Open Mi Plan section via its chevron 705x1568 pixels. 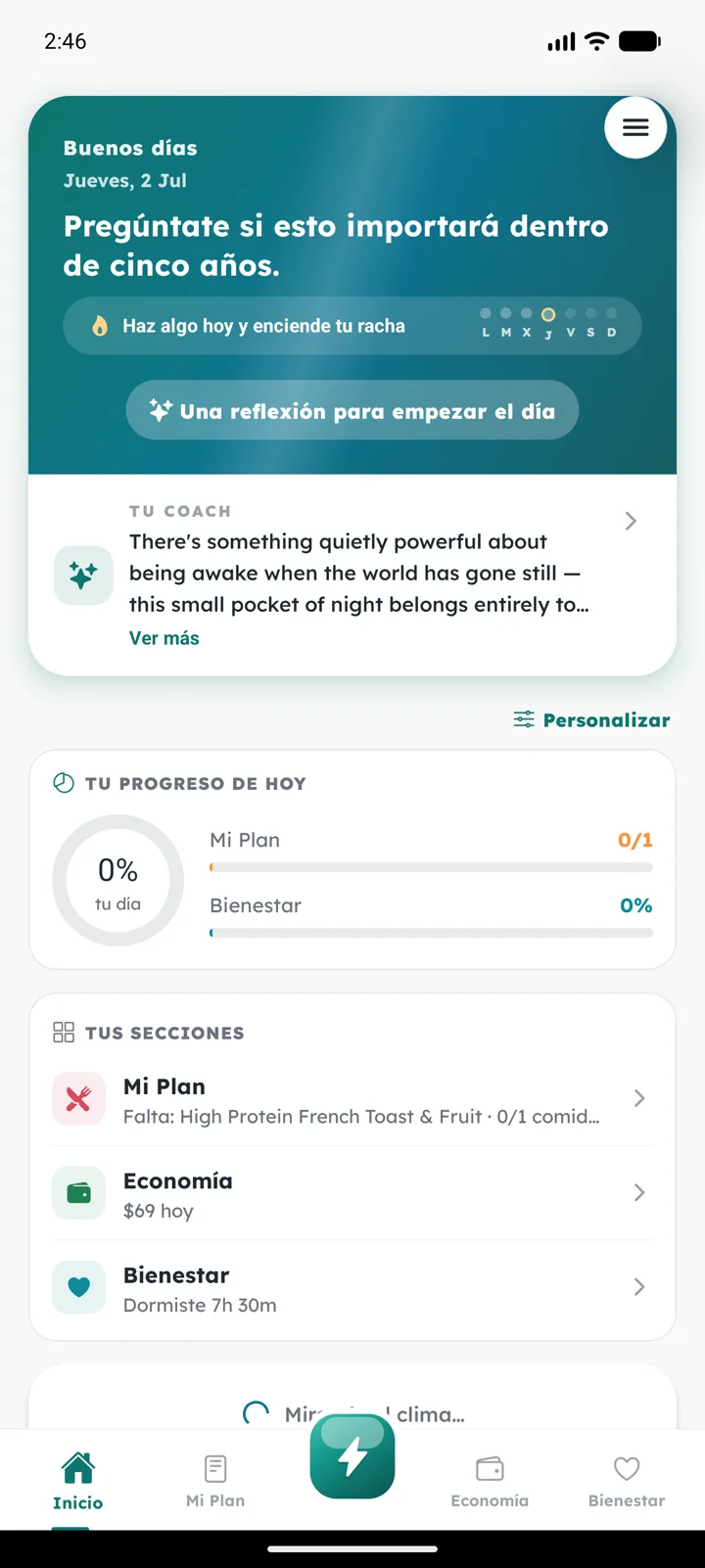coord(639,1098)
